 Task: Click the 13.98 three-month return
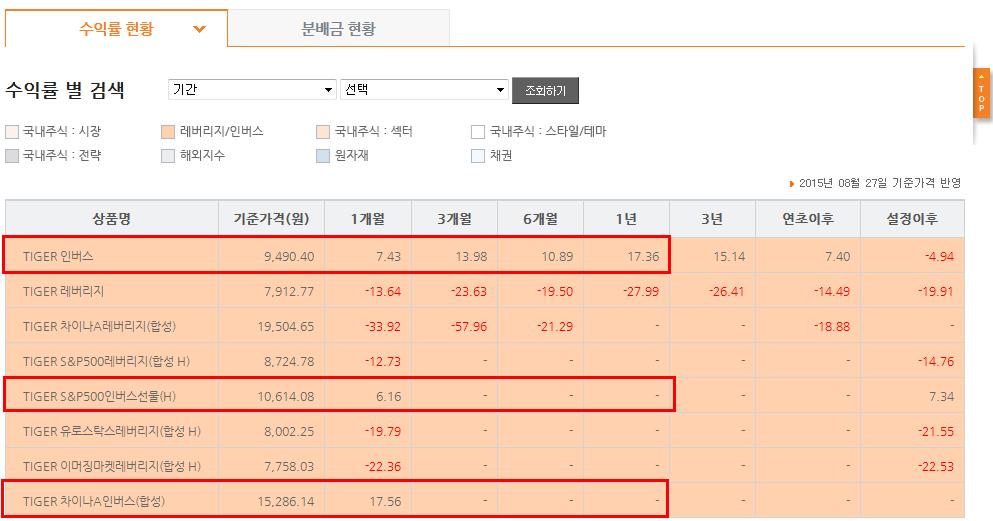click(471, 256)
